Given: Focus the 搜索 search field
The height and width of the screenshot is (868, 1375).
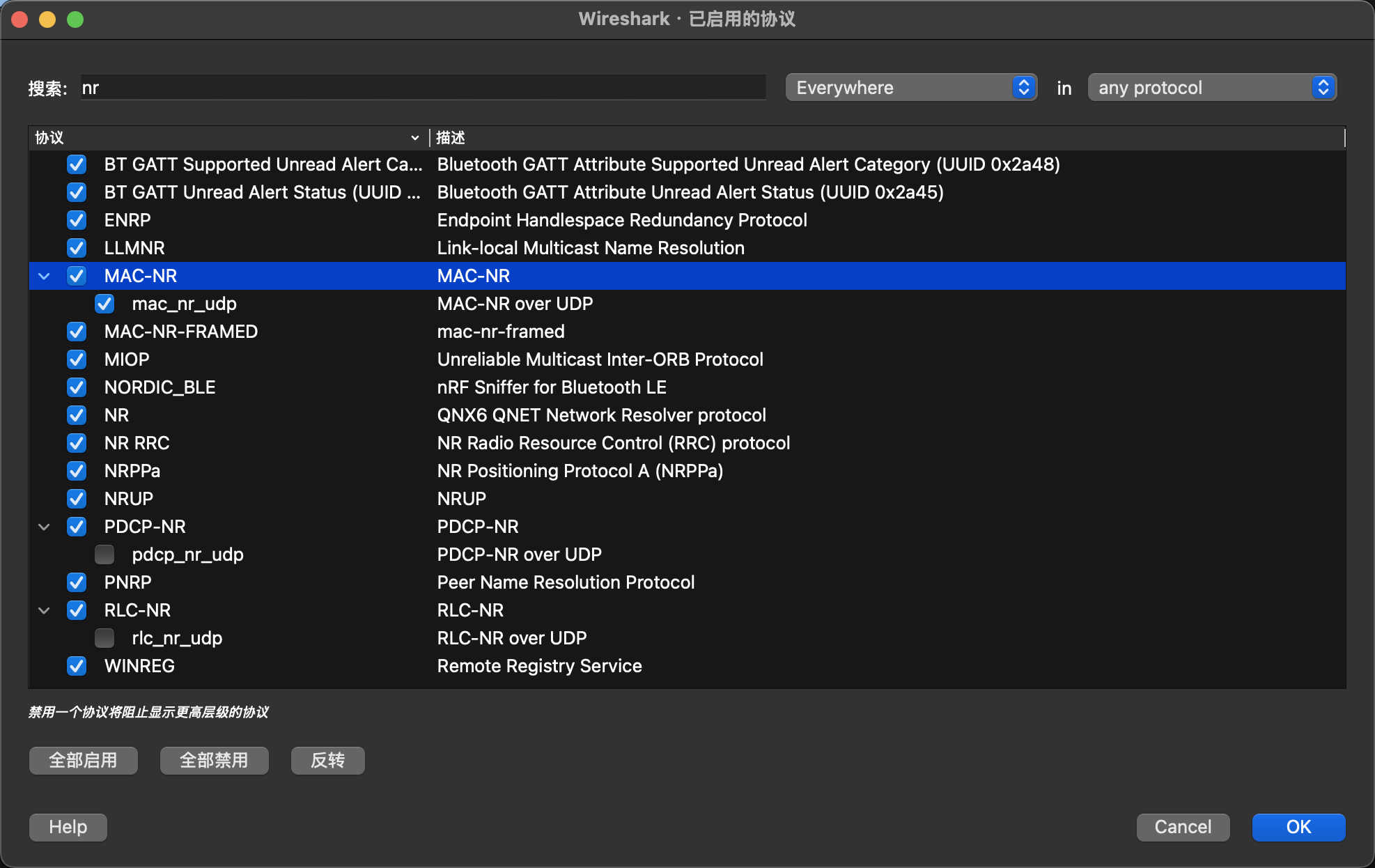Looking at the screenshot, I should coord(424,88).
